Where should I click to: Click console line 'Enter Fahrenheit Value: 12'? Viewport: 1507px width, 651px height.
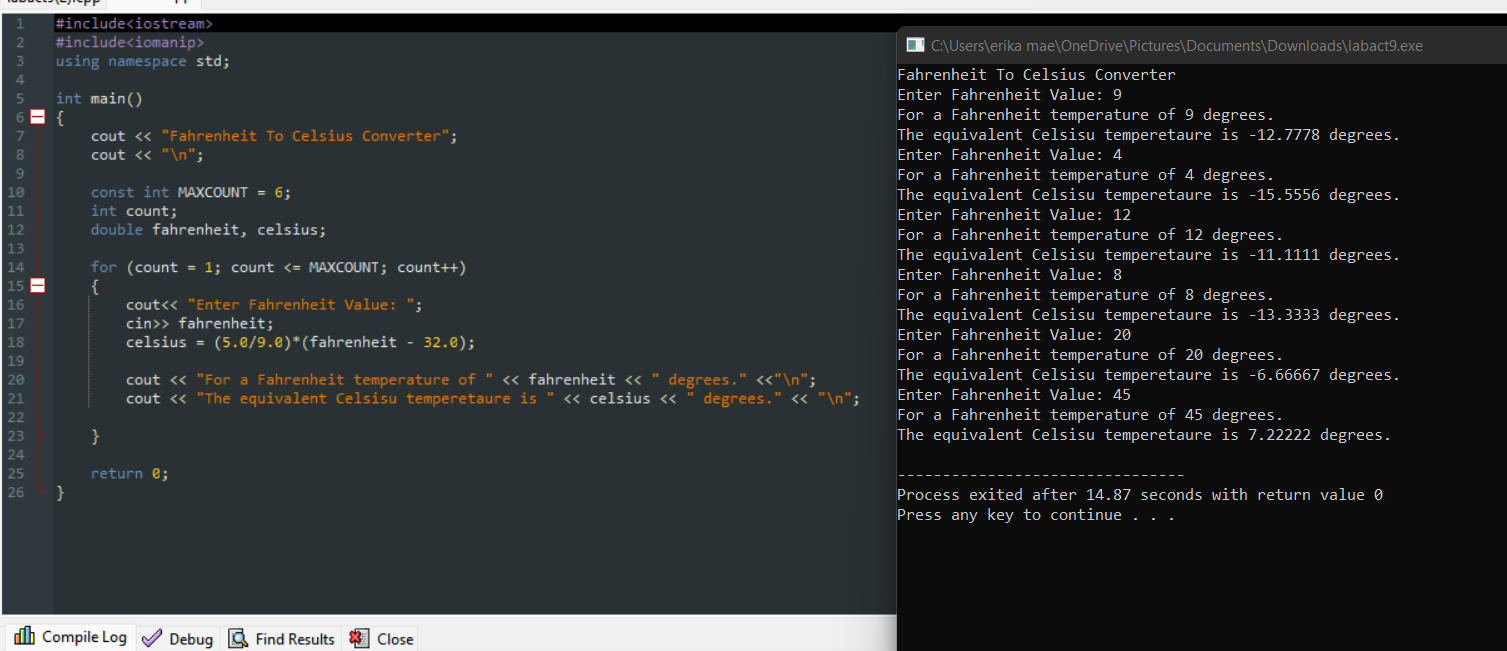(x=1014, y=215)
